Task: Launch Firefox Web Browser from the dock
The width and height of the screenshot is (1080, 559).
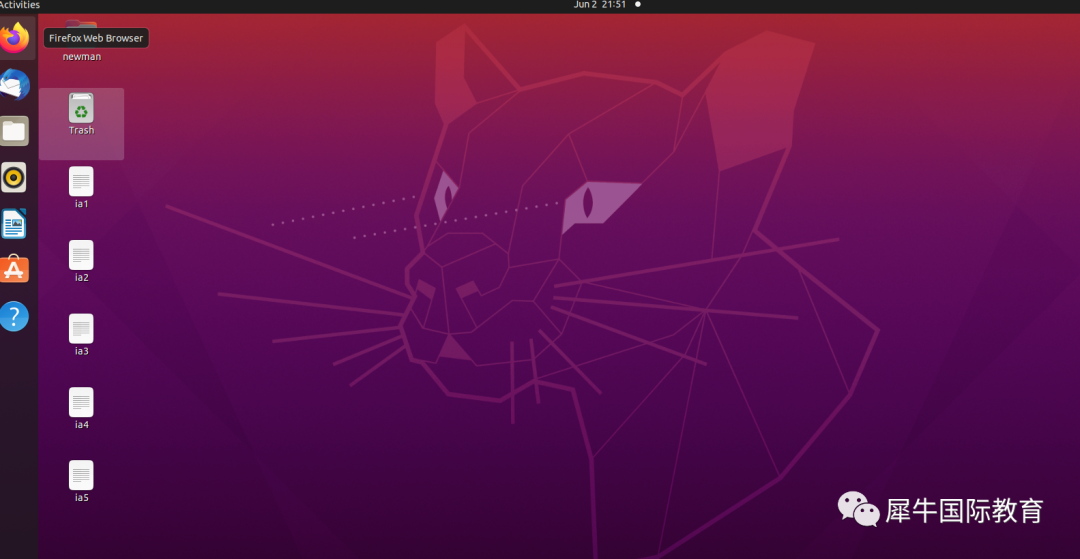Action: (x=14, y=38)
